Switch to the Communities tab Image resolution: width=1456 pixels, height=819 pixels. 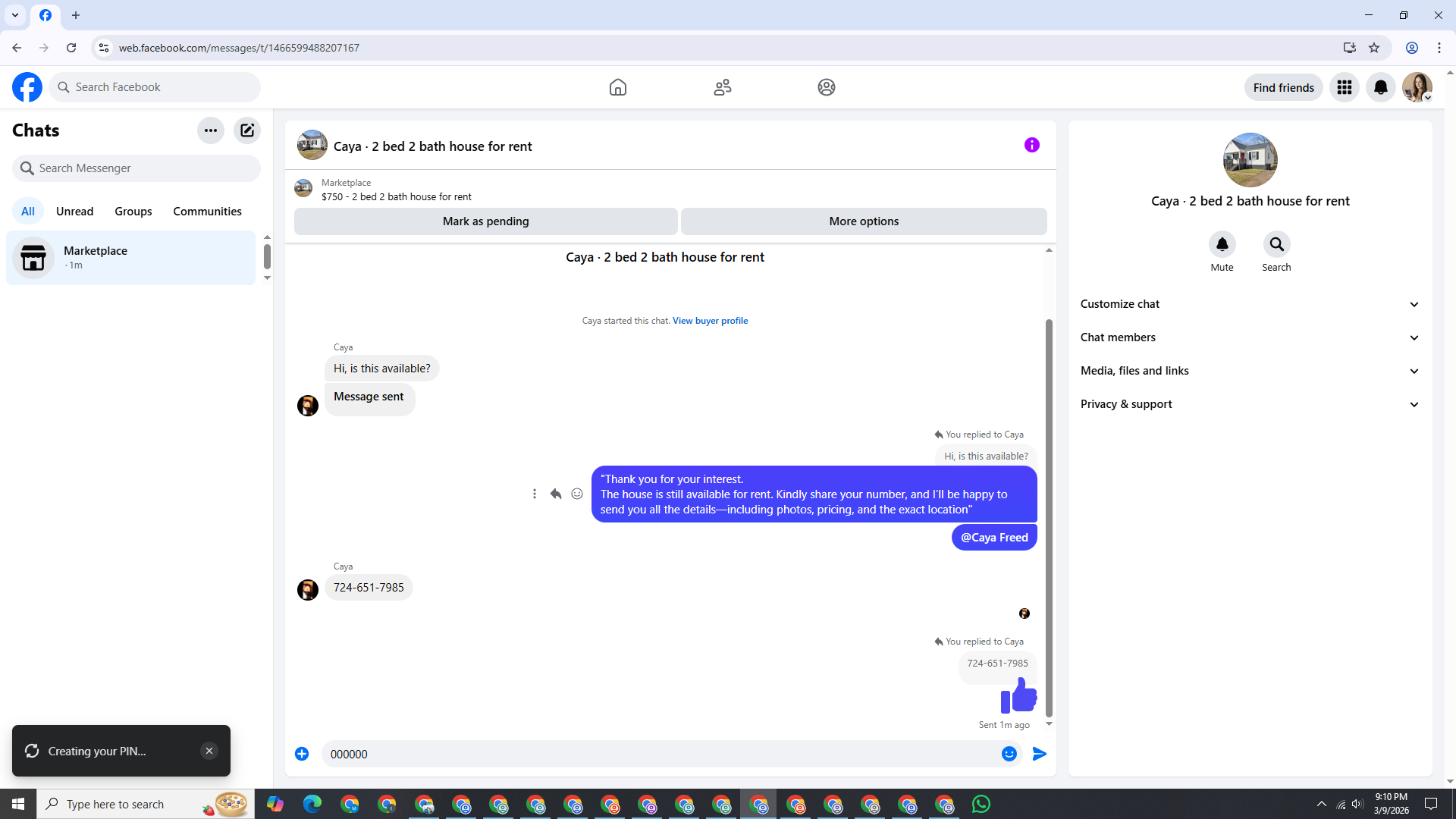click(207, 212)
